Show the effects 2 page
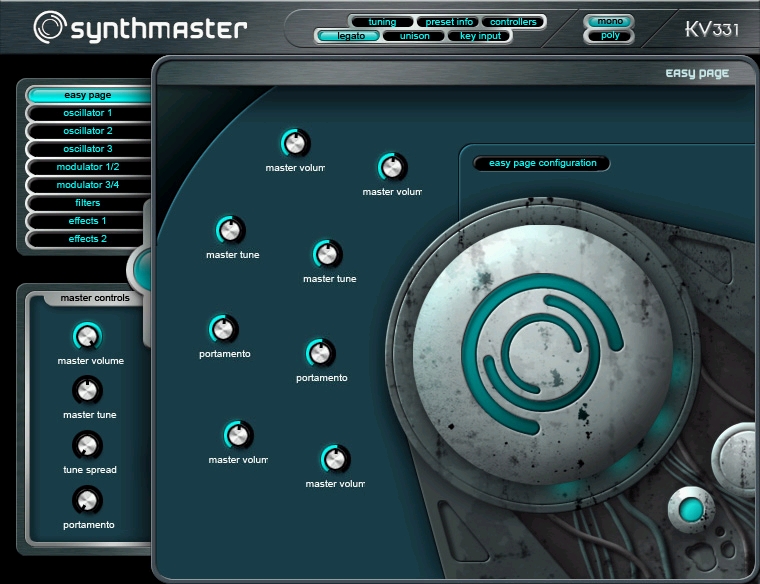The height and width of the screenshot is (584, 760). tap(87, 238)
